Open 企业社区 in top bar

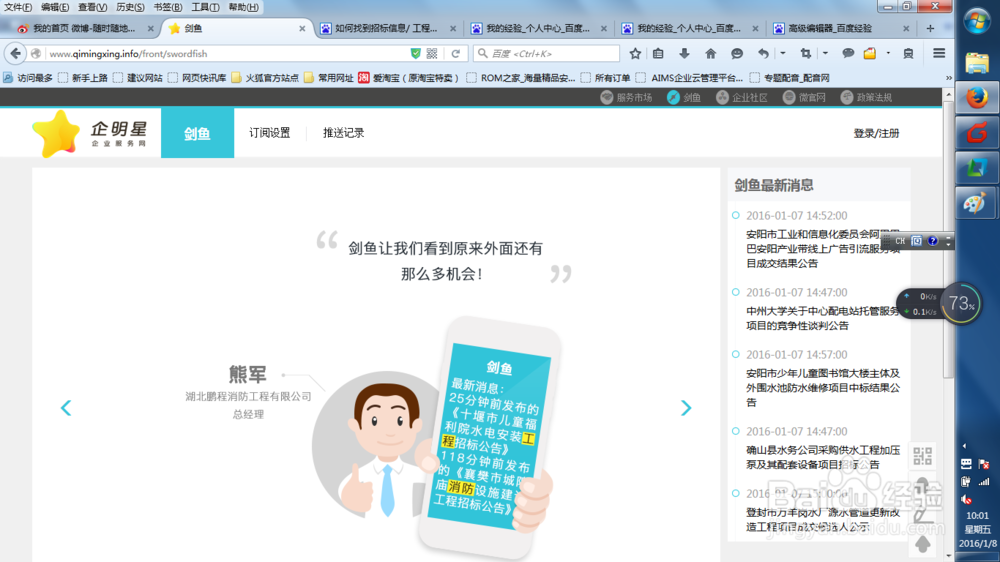[x=742, y=97]
